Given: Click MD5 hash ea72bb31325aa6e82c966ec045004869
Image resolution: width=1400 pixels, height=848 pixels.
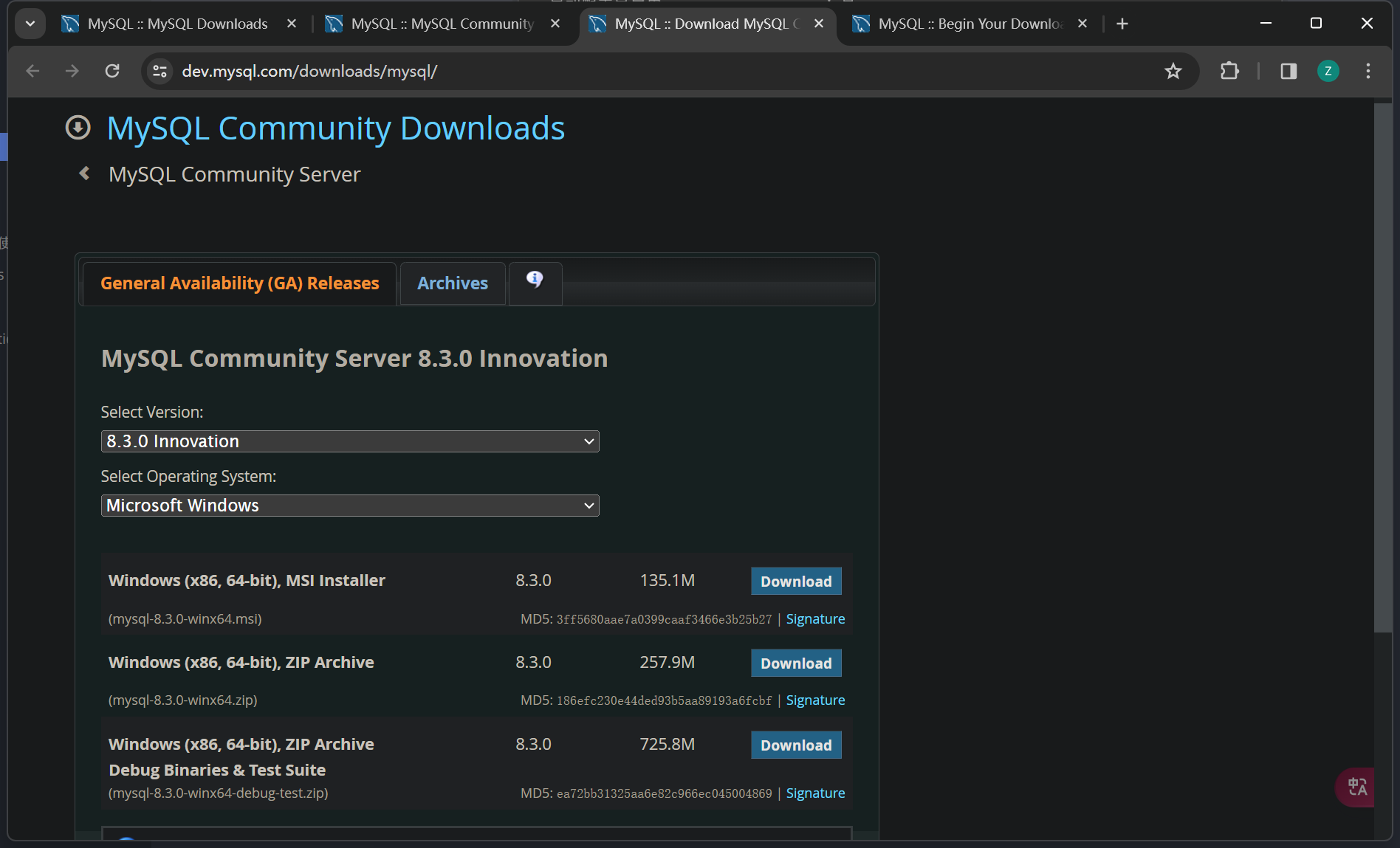Looking at the screenshot, I should 664,794.
